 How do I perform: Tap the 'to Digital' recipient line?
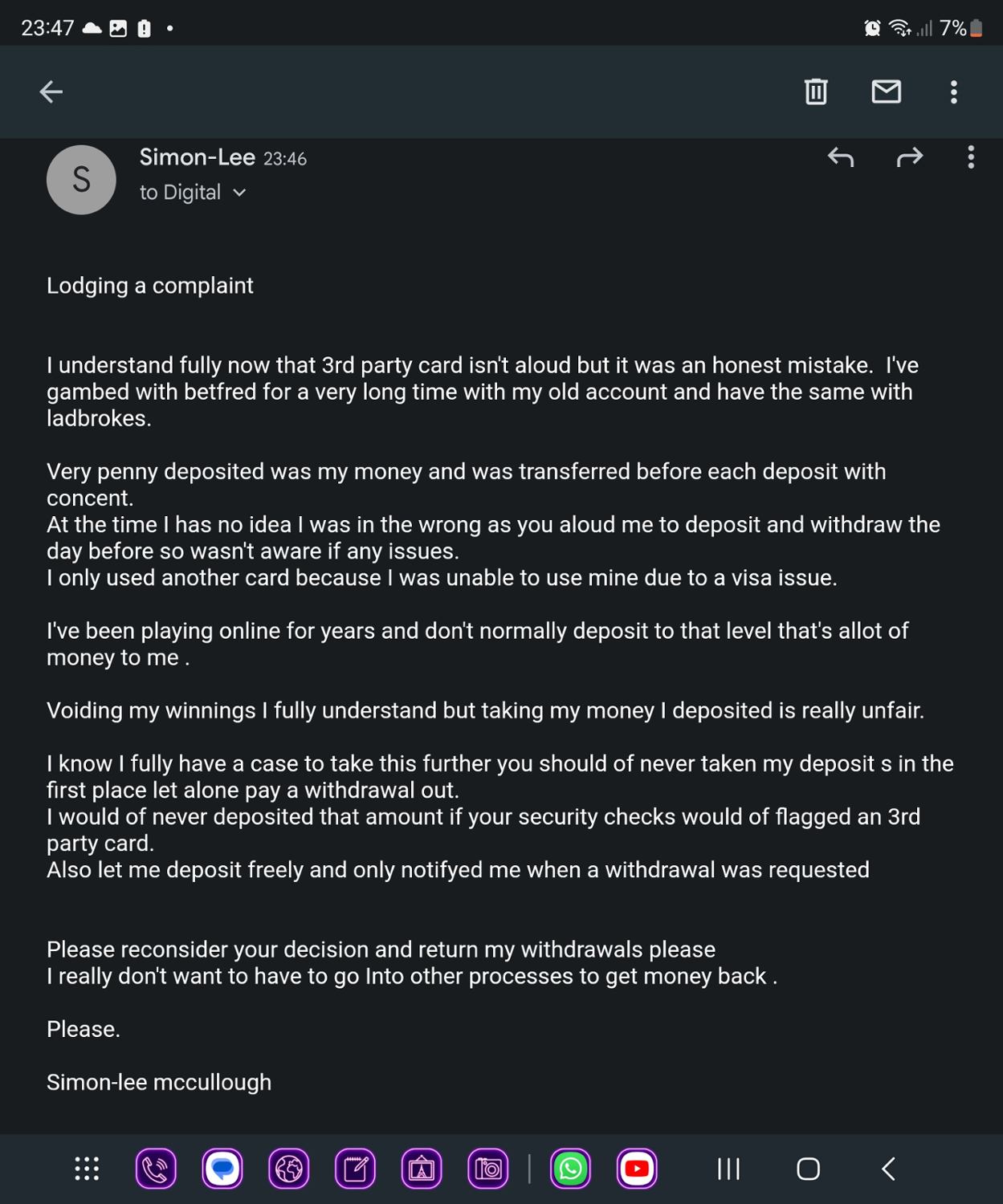tap(180, 193)
